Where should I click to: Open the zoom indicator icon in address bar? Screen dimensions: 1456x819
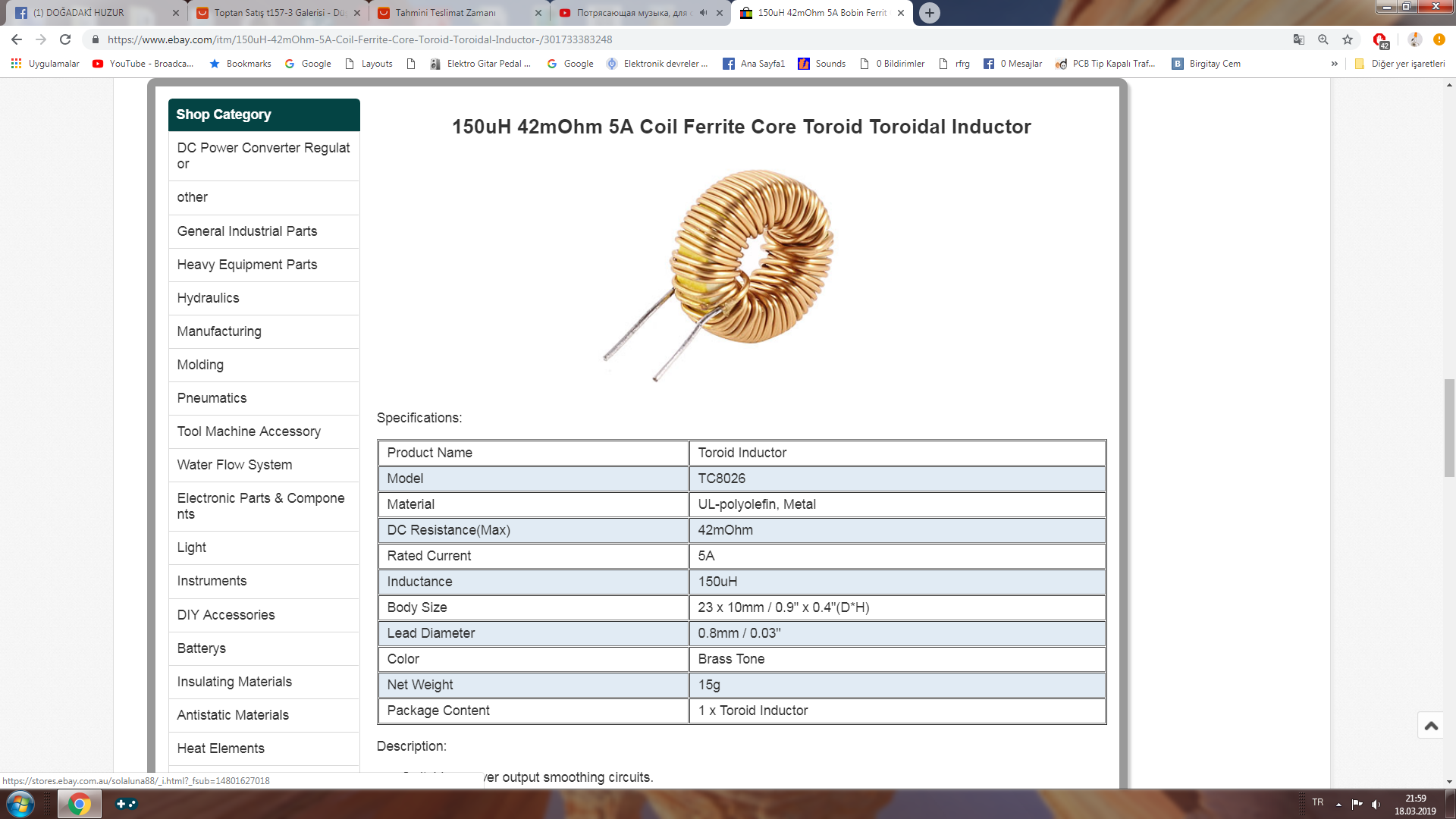pyautogui.click(x=1323, y=39)
